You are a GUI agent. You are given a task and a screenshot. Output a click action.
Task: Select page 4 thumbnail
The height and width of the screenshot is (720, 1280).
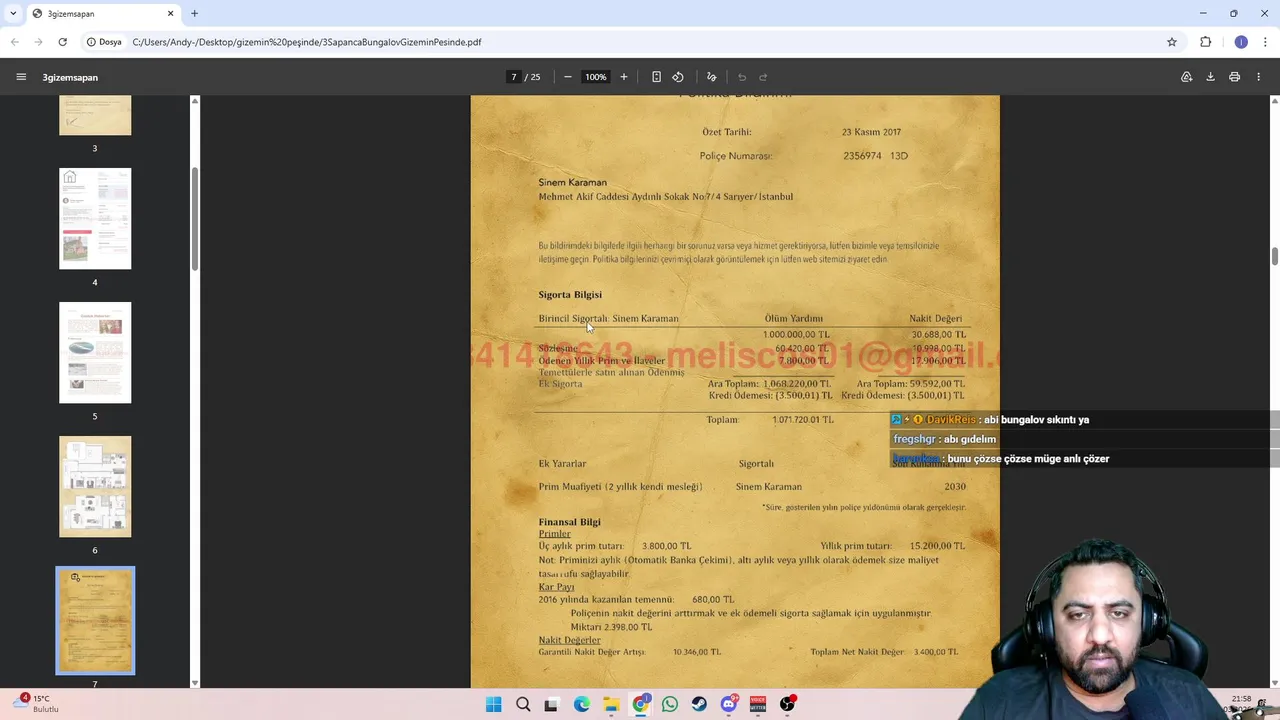click(95, 218)
